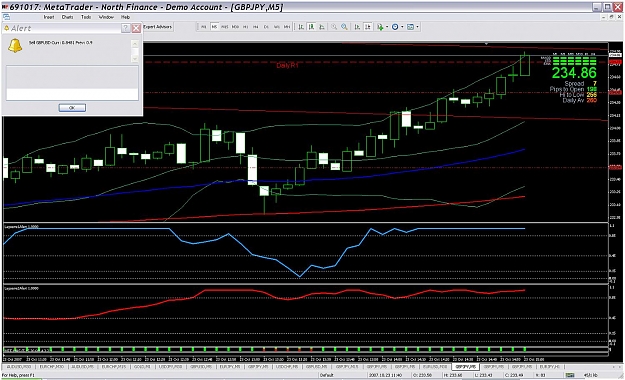The width and height of the screenshot is (625, 380).
Task: Select the M5 timeframe
Action: 214,27
